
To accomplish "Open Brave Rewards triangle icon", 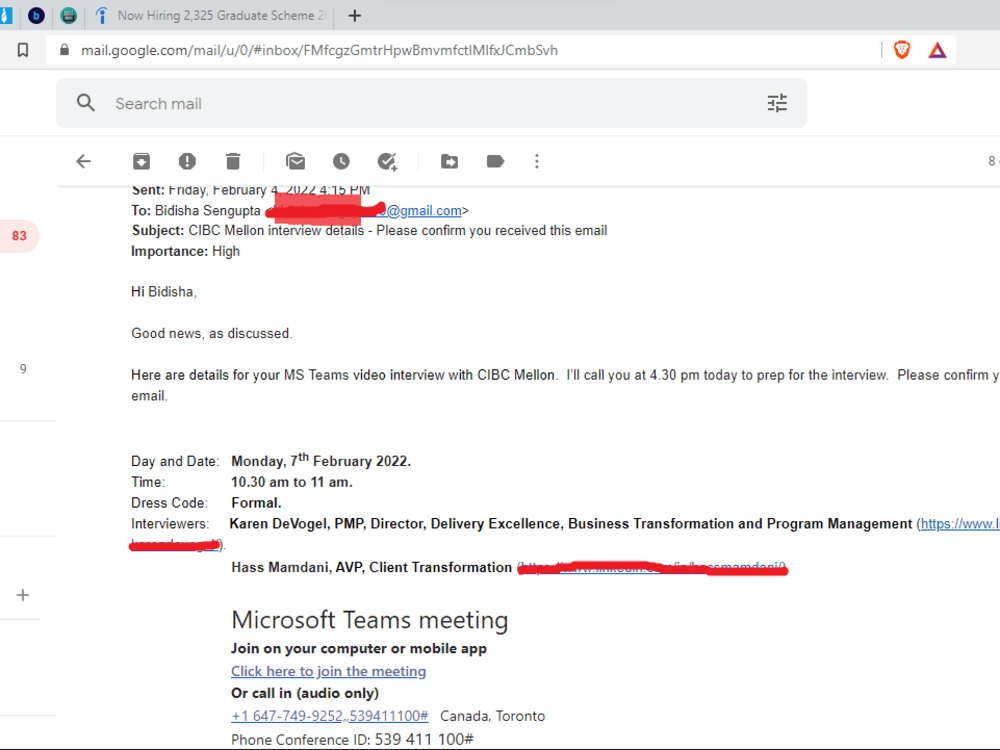I will click(x=937, y=50).
